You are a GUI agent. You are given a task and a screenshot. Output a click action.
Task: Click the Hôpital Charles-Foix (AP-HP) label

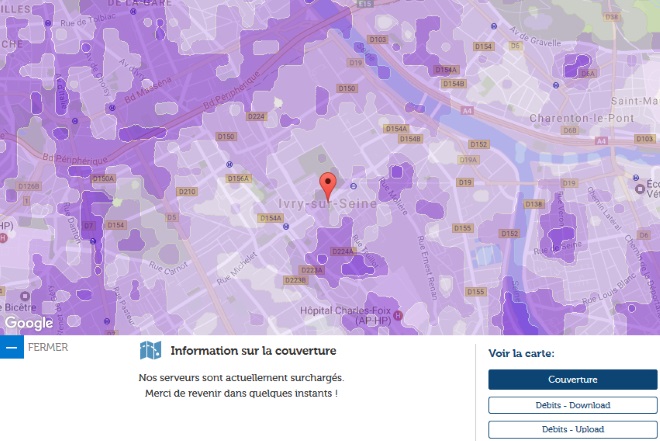click(346, 316)
